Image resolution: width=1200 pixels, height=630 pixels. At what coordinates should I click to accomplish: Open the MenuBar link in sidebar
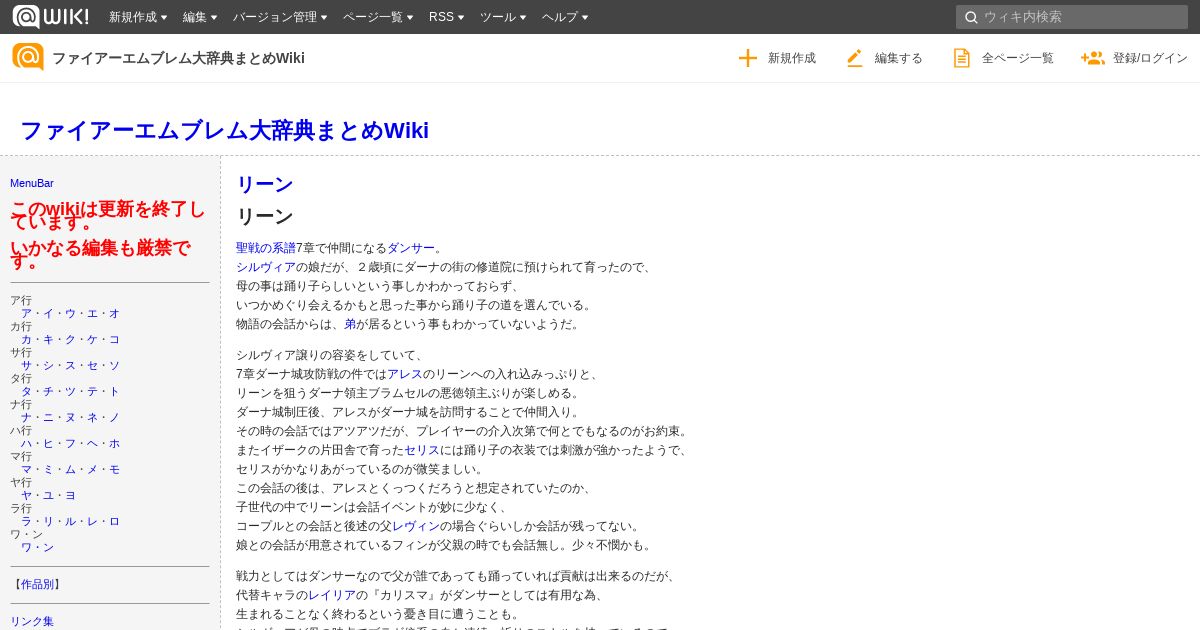point(32,183)
